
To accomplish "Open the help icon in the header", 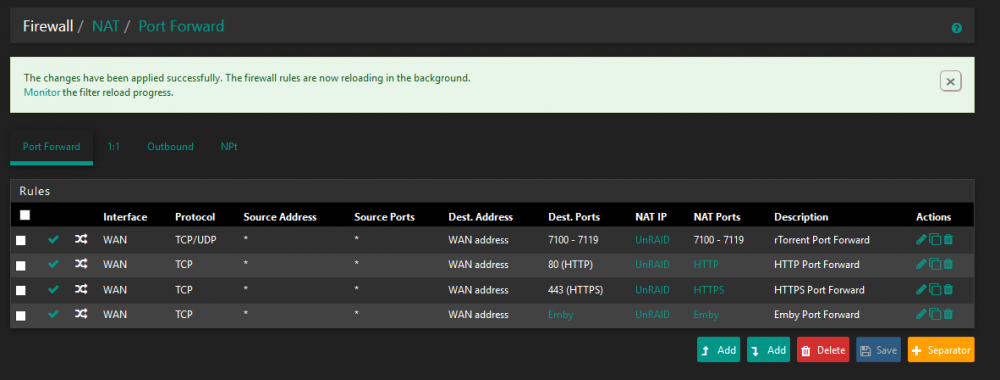I will [956, 28].
